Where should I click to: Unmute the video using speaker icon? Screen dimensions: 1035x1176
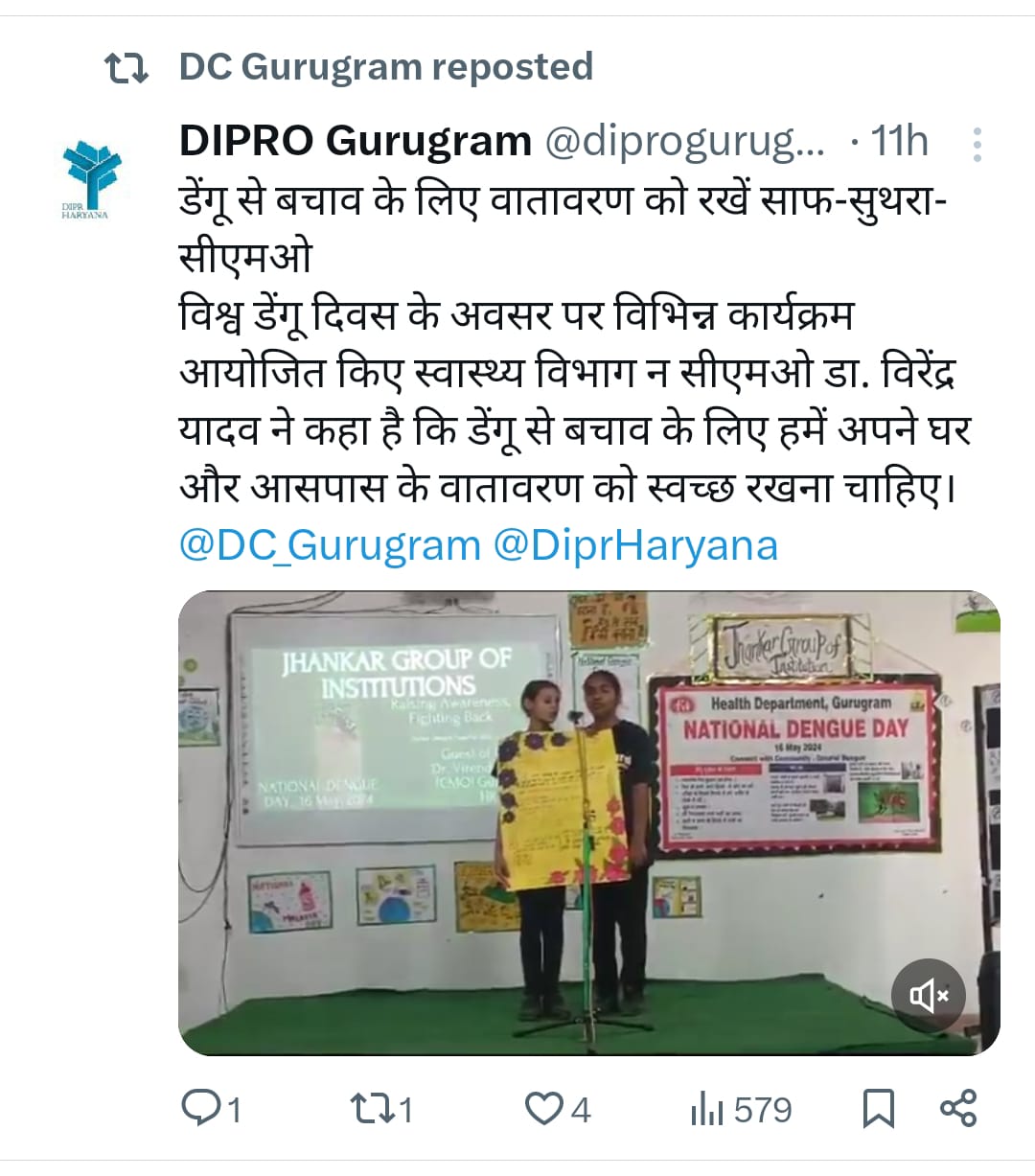click(928, 997)
